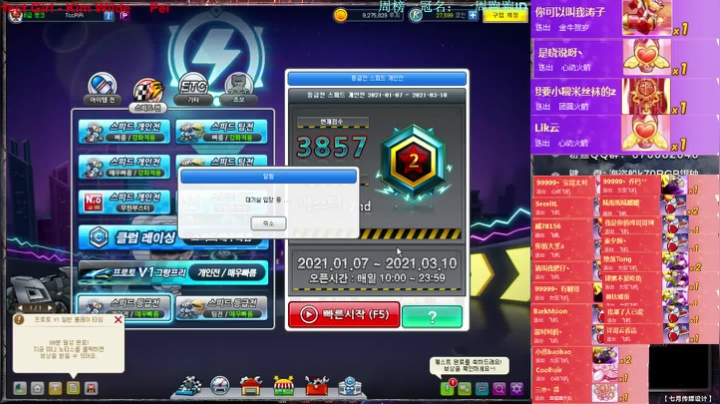Click the blue plus to add K-coins
The height and width of the screenshot is (404, 720).
(472, 16)
